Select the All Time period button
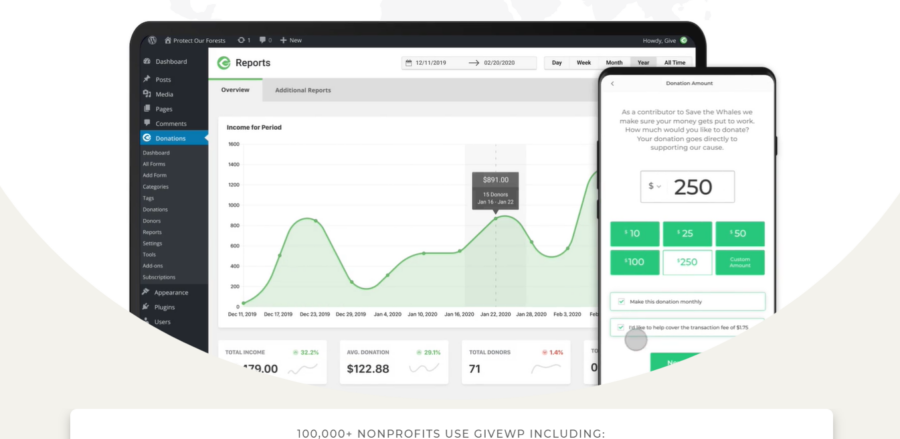Screen dimensions: 900x439 (x=674, y=63)
